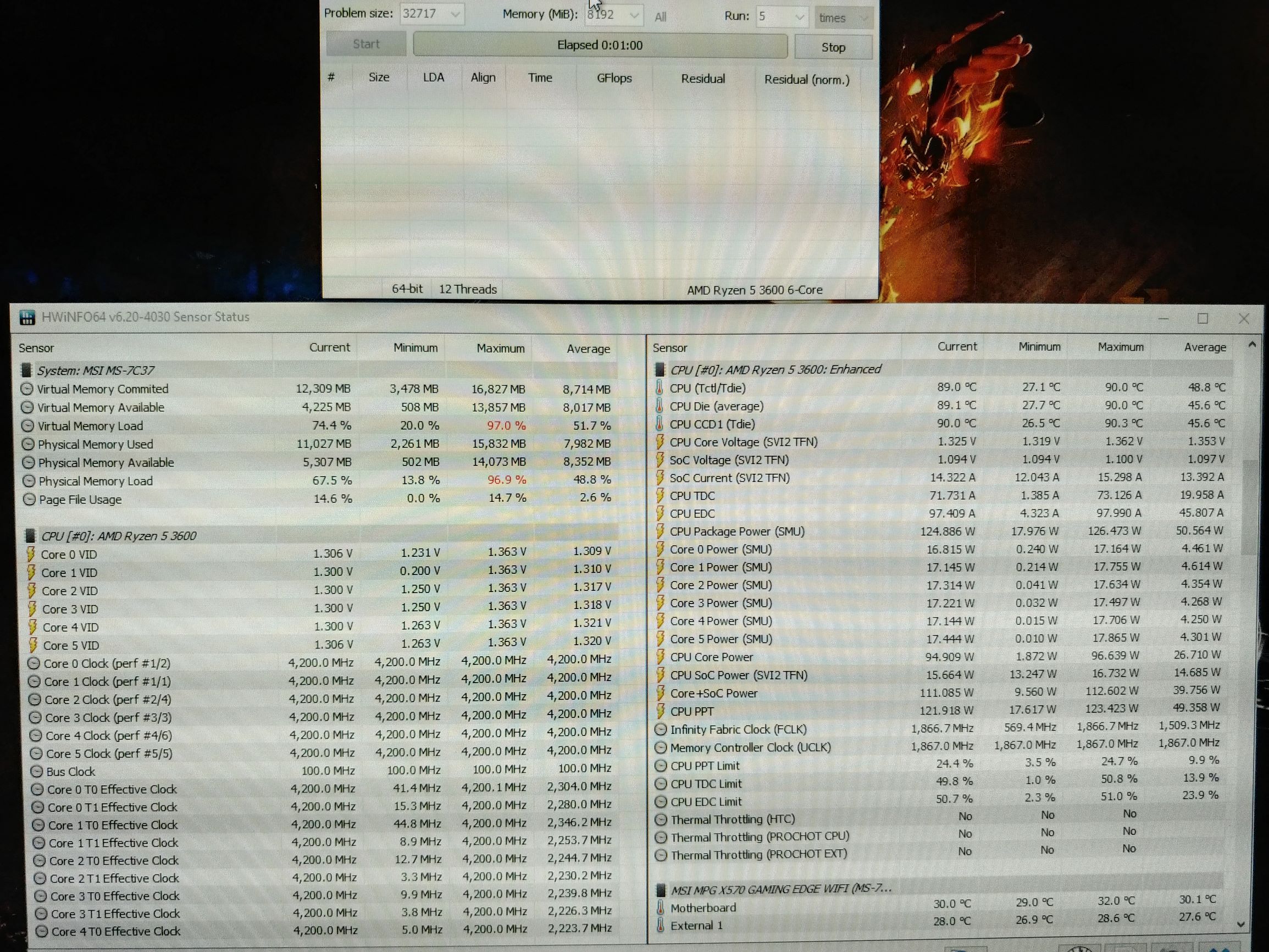The height and width of the screenshot is (952, 1269).
Task: Select the CPU [#0]: AMD Ryzen 5 3600 Enhanced row
Action: (774, 369)
